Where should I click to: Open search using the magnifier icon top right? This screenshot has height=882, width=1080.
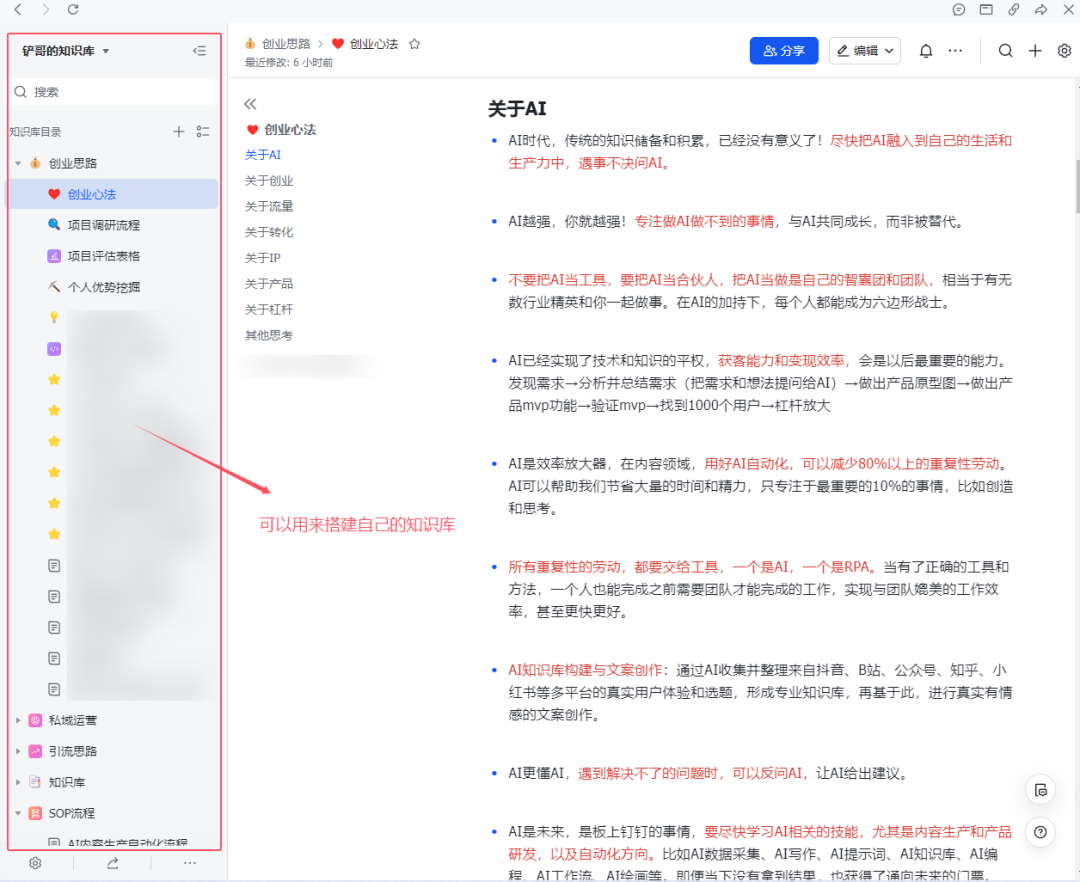click(1005, 50)
